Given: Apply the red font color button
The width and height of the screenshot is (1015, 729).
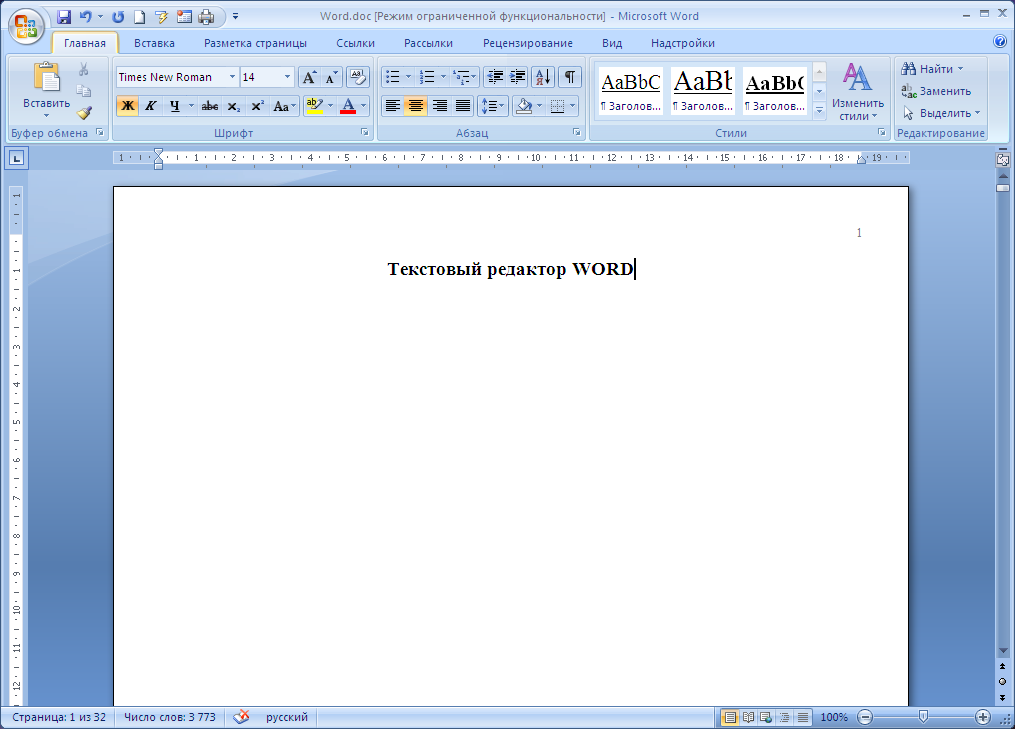Looking at the screenshot, I should coord(348,106).
